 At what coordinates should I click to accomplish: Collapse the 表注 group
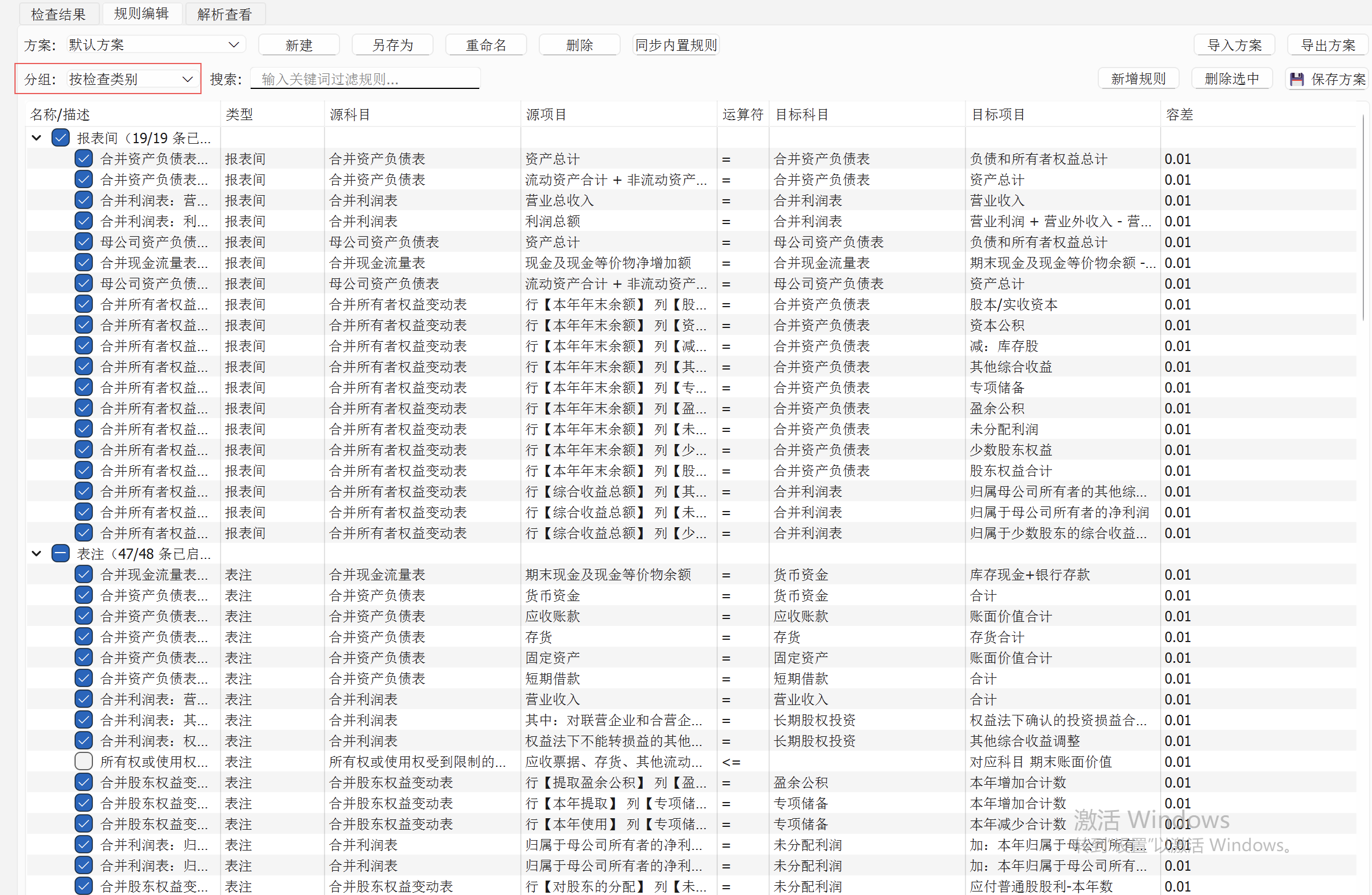tap(37, 554)
